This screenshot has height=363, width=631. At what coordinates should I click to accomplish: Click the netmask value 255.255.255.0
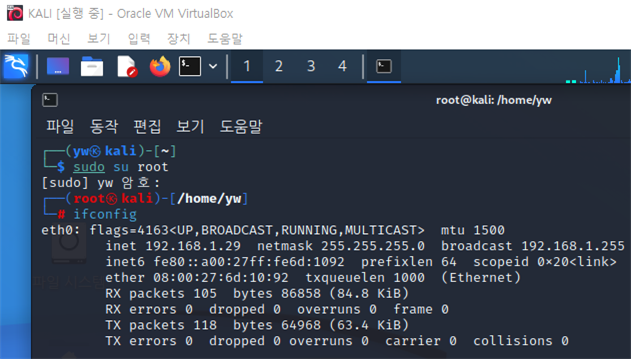(x=373, y=245)
